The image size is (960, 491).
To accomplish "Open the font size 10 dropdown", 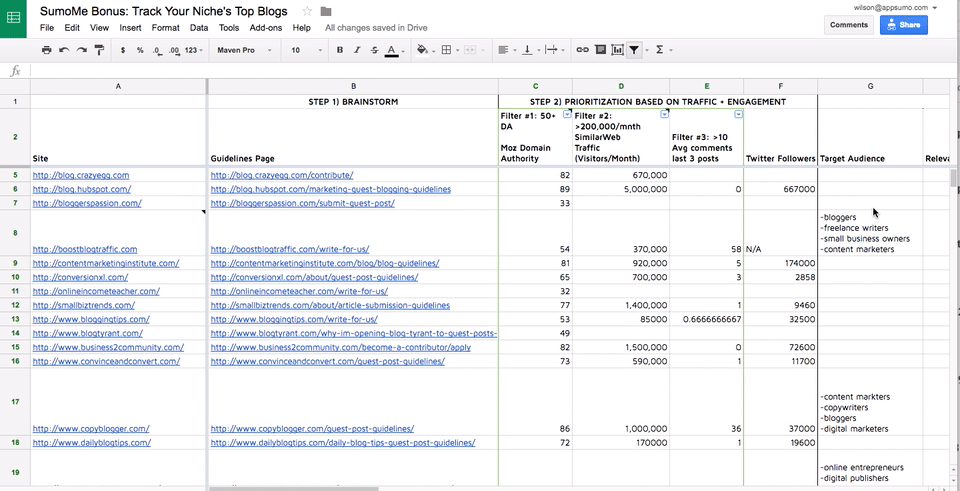I will pyautogui.click(x=306, y=50).
